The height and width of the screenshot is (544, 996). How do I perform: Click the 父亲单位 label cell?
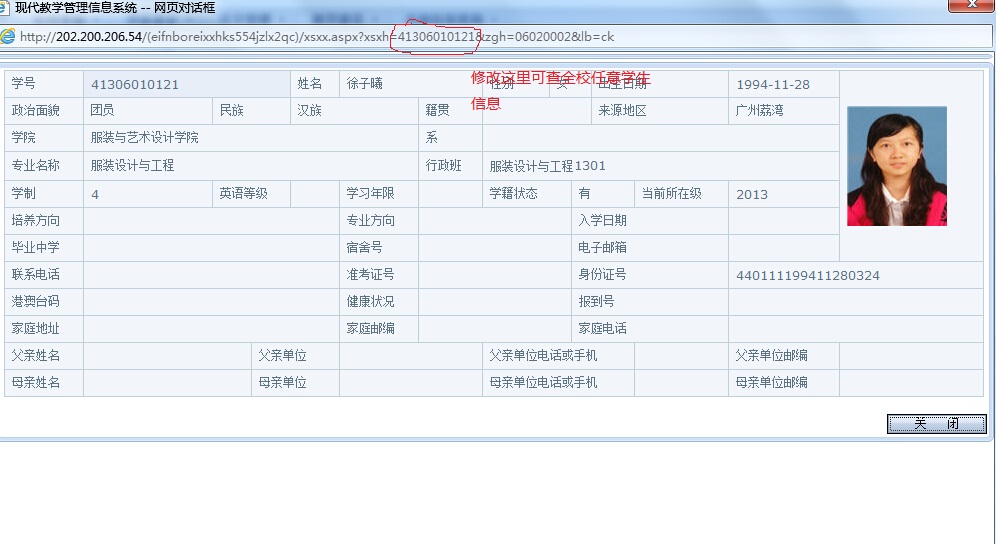(x=295, y=356)
